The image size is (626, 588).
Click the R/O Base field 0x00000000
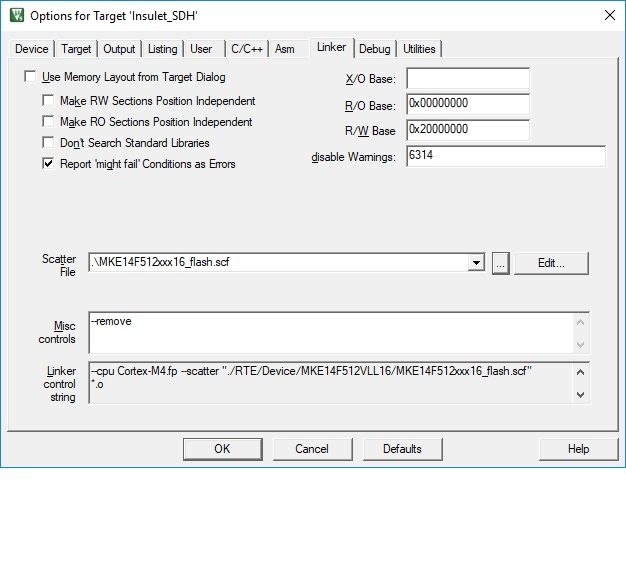(x=468, y=104)
